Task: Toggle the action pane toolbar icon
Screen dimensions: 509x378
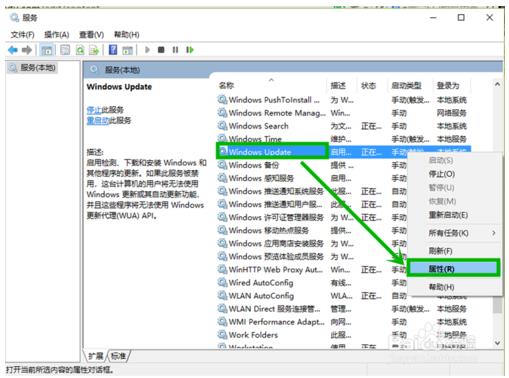Action: point(128,50)
